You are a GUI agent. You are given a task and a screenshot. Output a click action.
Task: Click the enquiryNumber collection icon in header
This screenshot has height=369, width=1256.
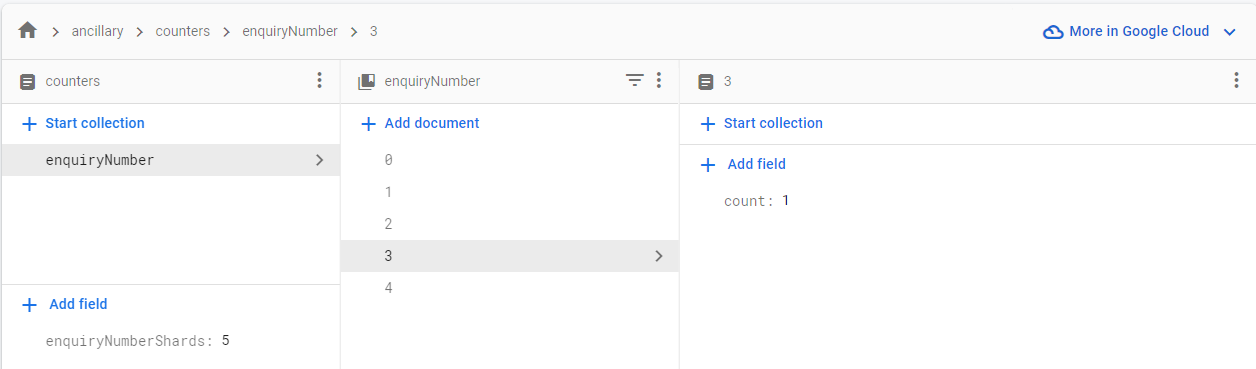coord(366,81)
